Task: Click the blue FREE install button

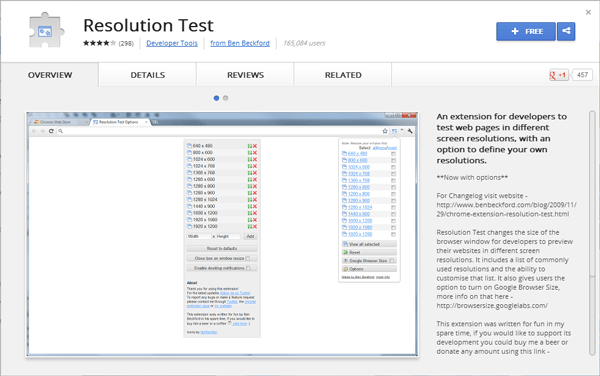Action: (x=526, y=31)
